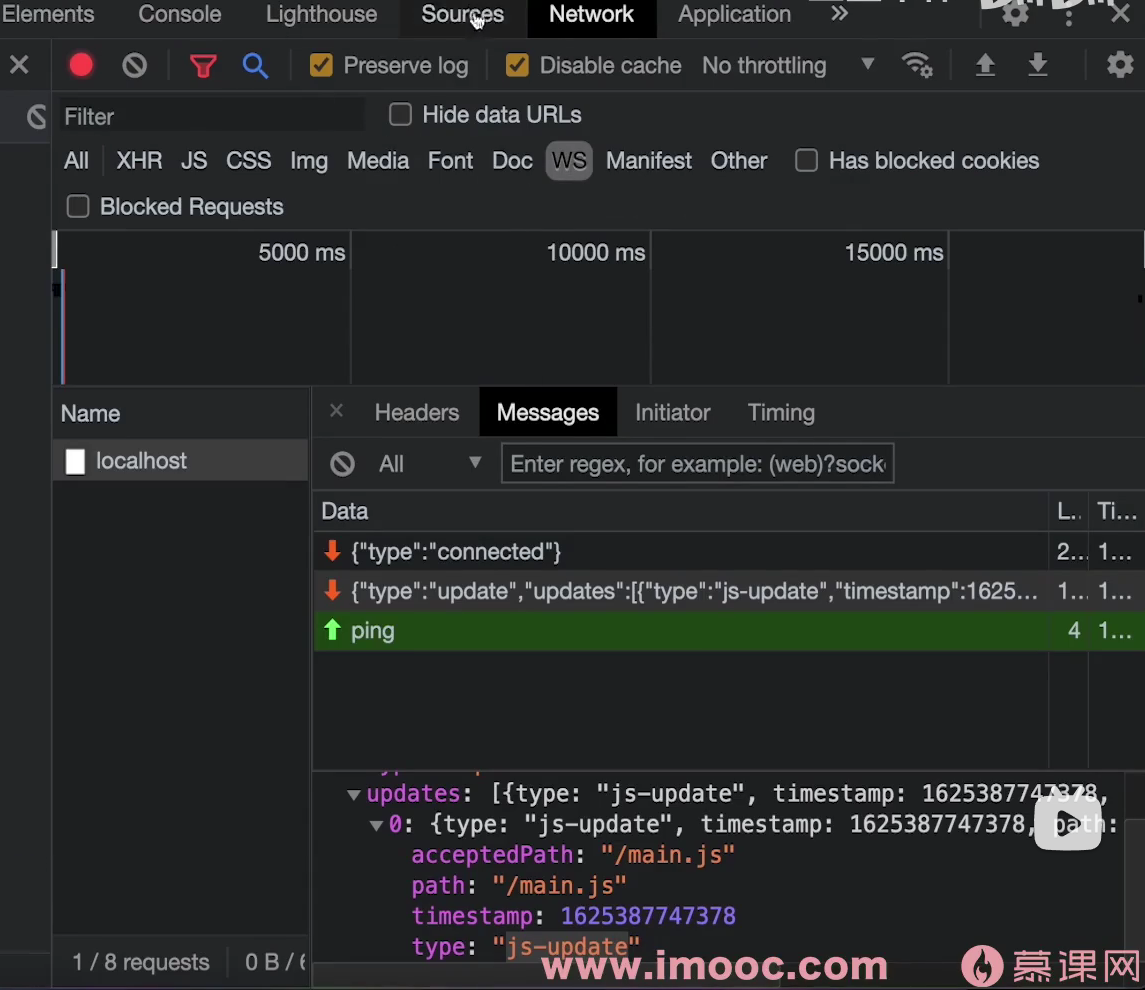Click the 5000 ms timeline marker
Viewport: 1145px width, 990px height.
(x=302, y=253)
